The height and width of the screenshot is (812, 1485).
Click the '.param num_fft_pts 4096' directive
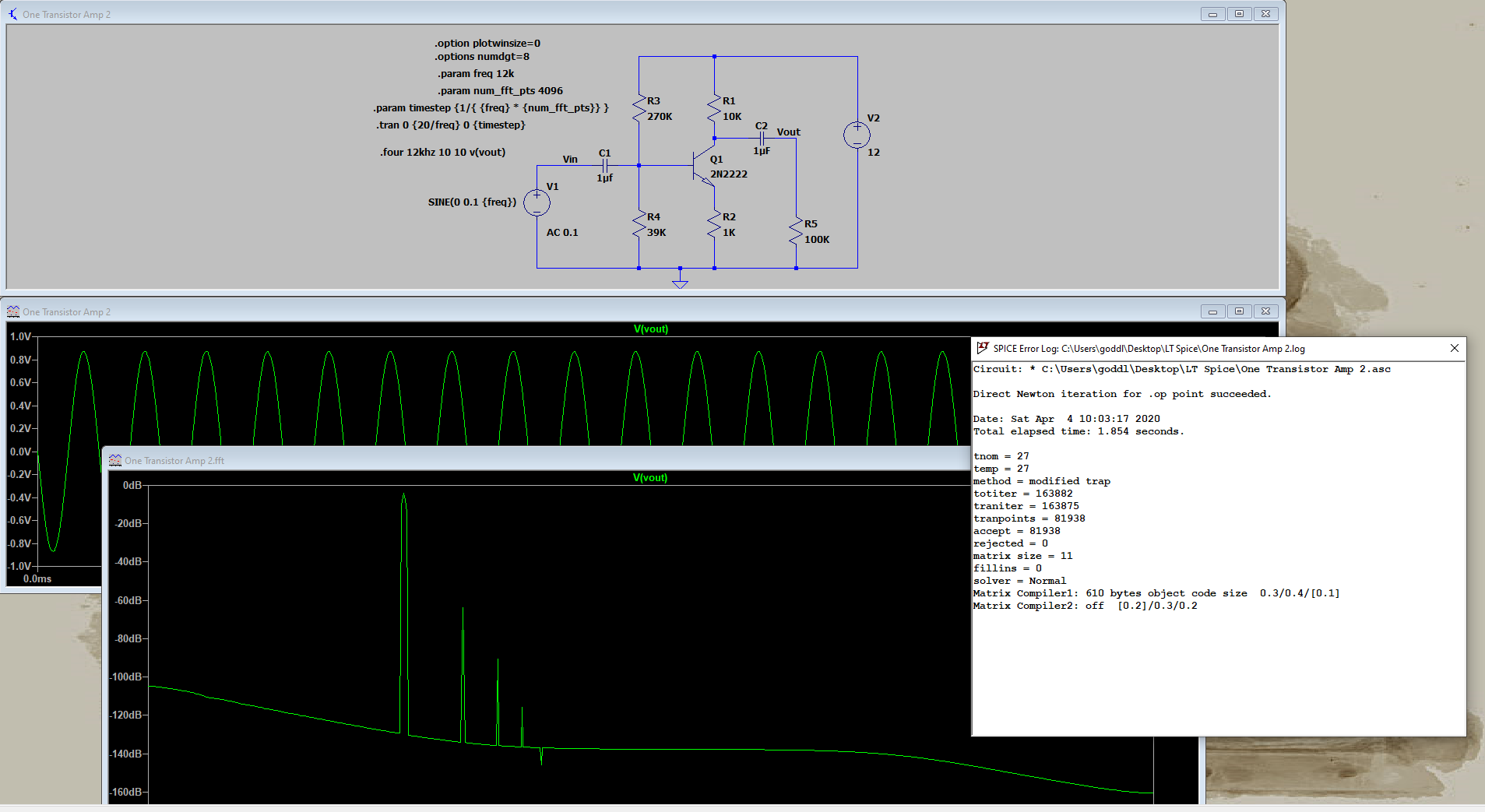point(500,91)
